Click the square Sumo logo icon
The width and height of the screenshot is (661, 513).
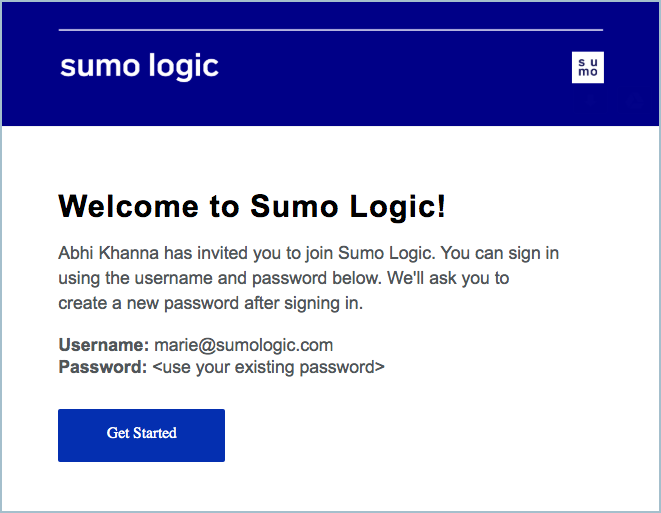pyautogui.click(x=588, y=68)
